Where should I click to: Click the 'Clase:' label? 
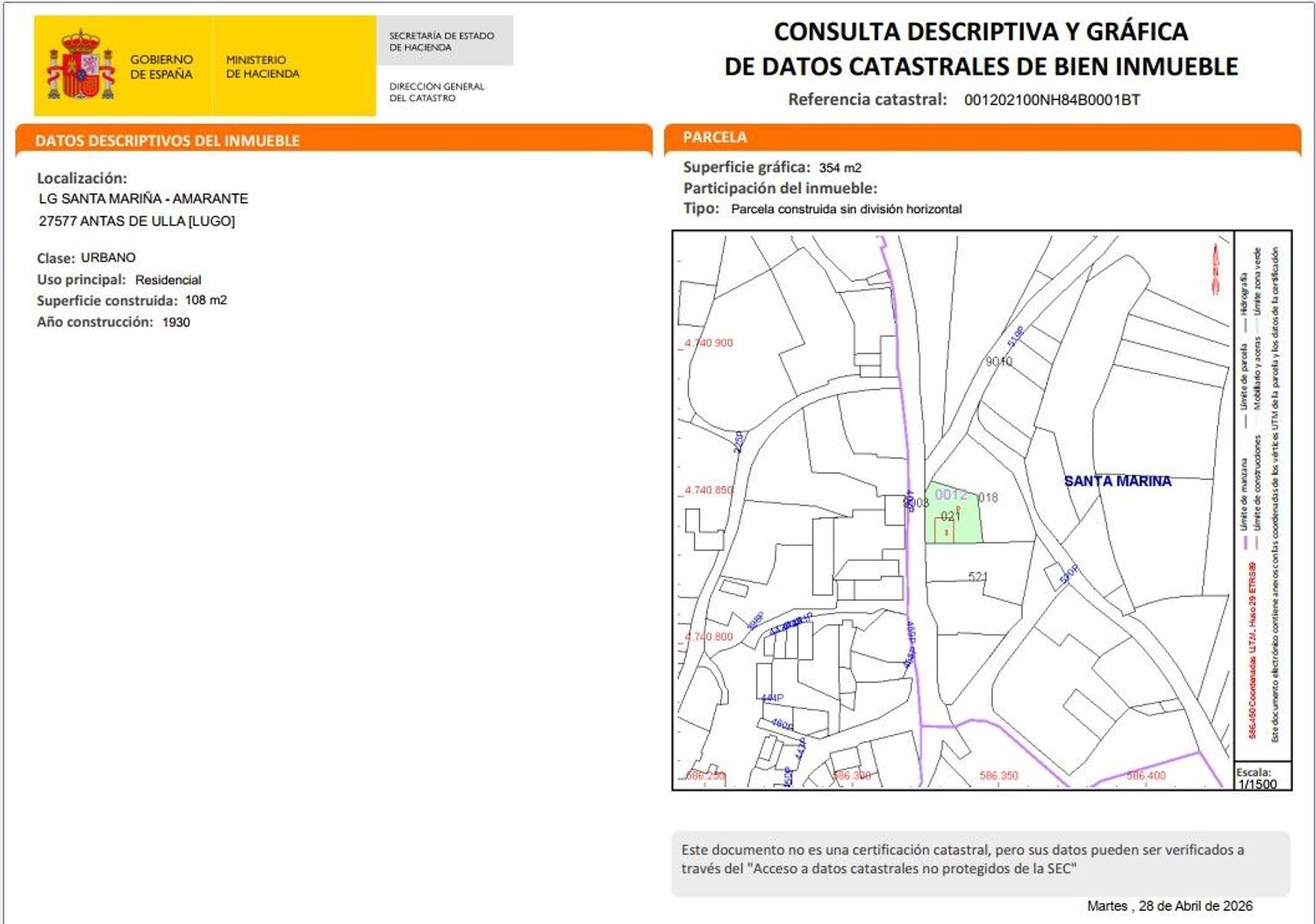55,258
